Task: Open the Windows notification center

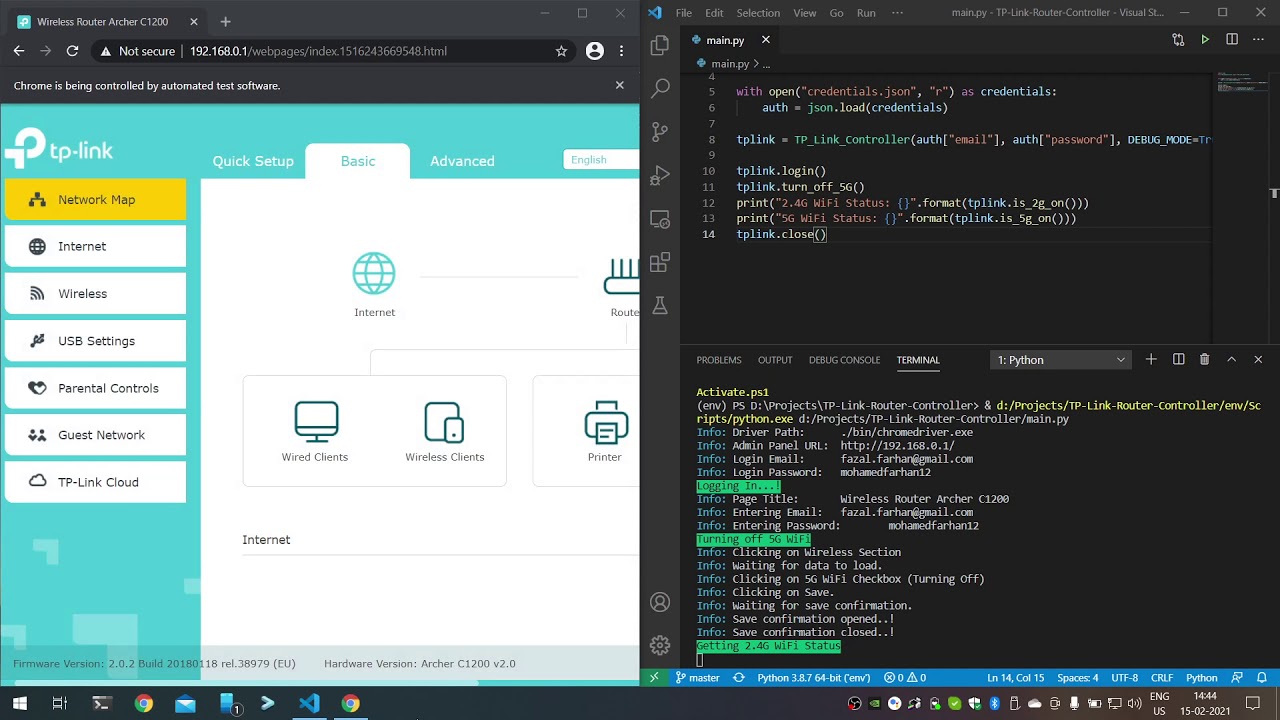Action: click(1252, 703)
